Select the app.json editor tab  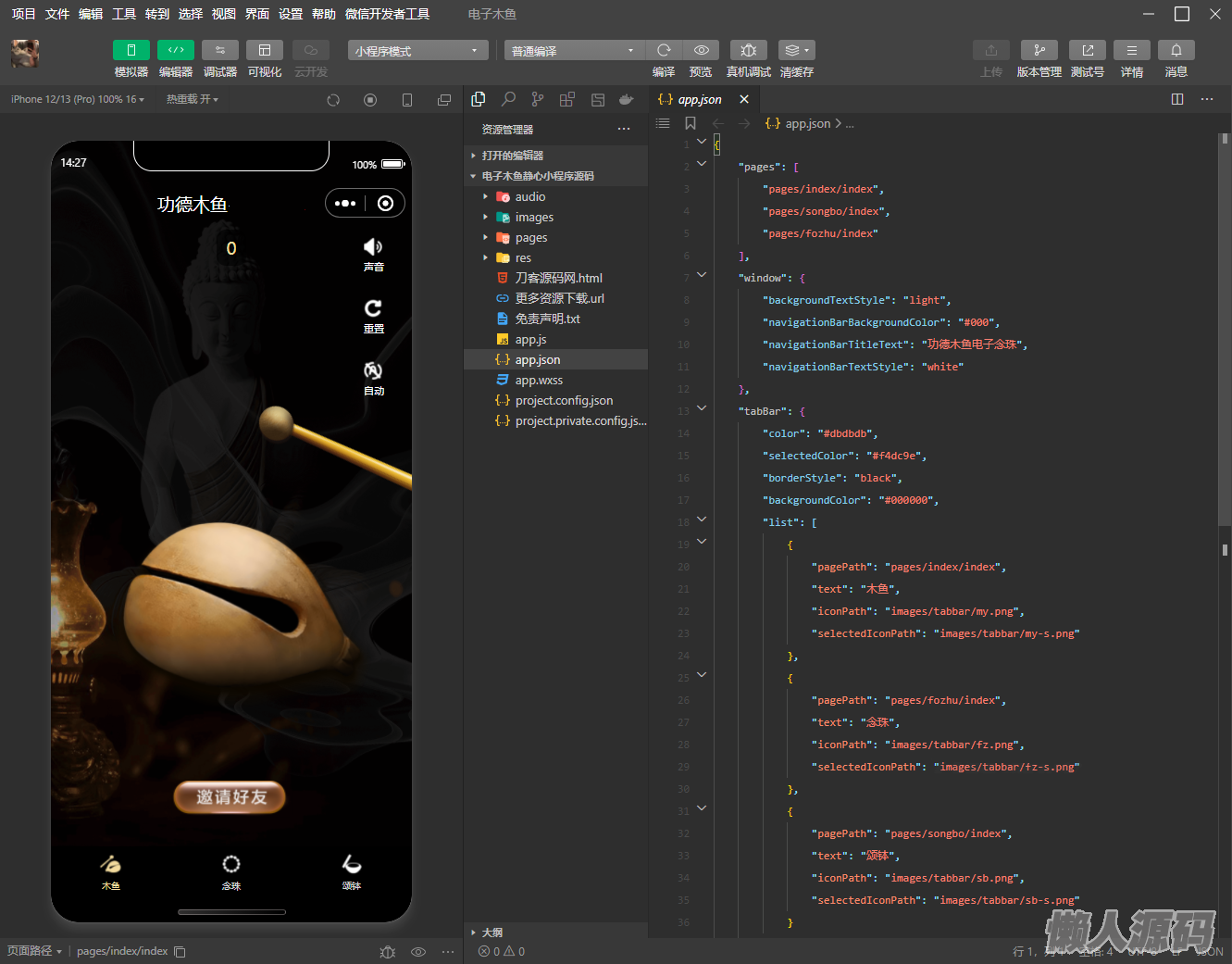point(699,99)
